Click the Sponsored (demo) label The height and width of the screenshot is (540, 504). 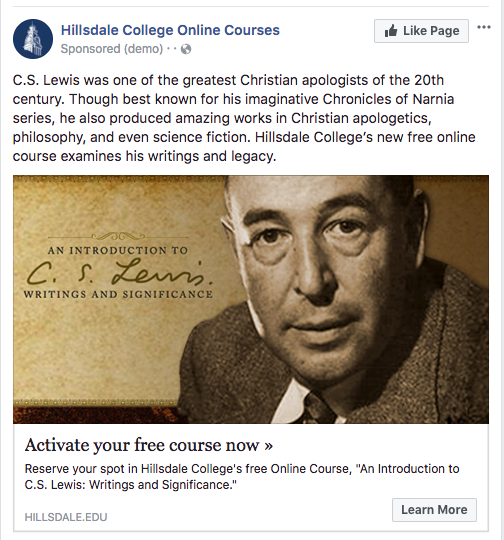pos(112,49)
